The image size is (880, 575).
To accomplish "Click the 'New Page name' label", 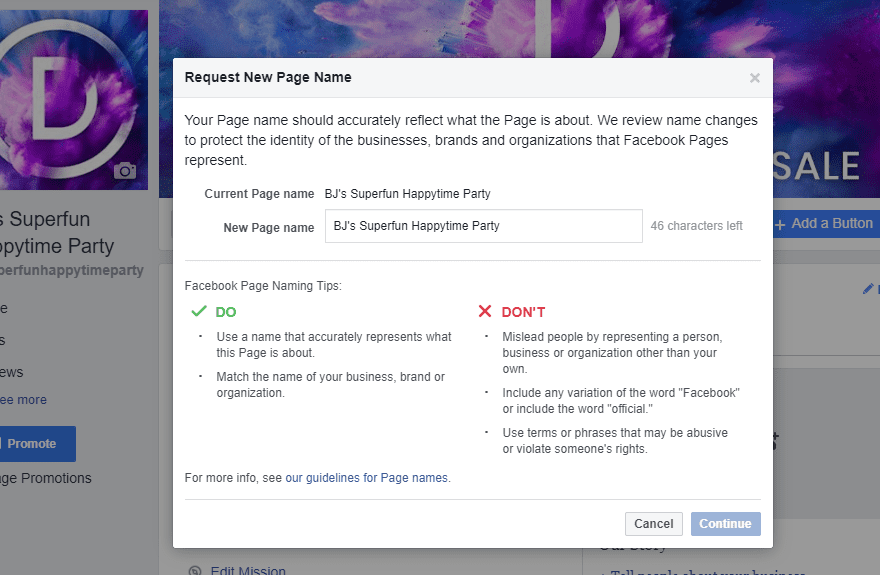I will (269, 228).
